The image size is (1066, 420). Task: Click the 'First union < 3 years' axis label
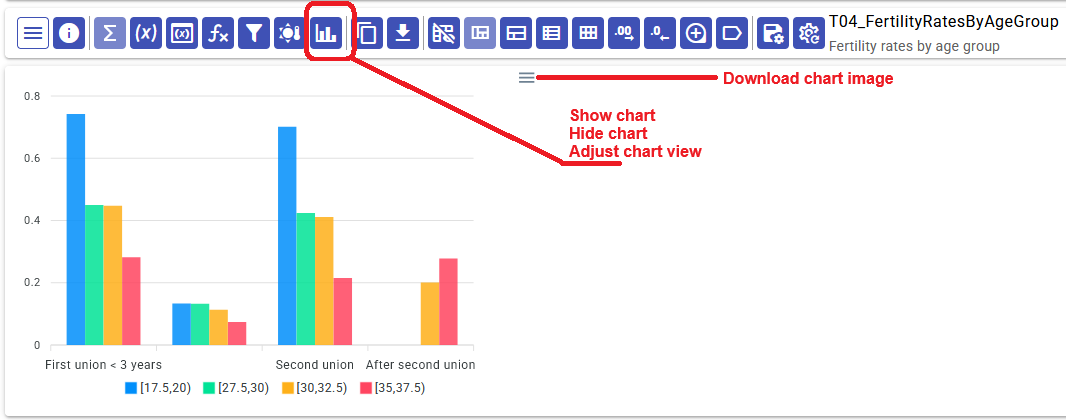[103, 365]
